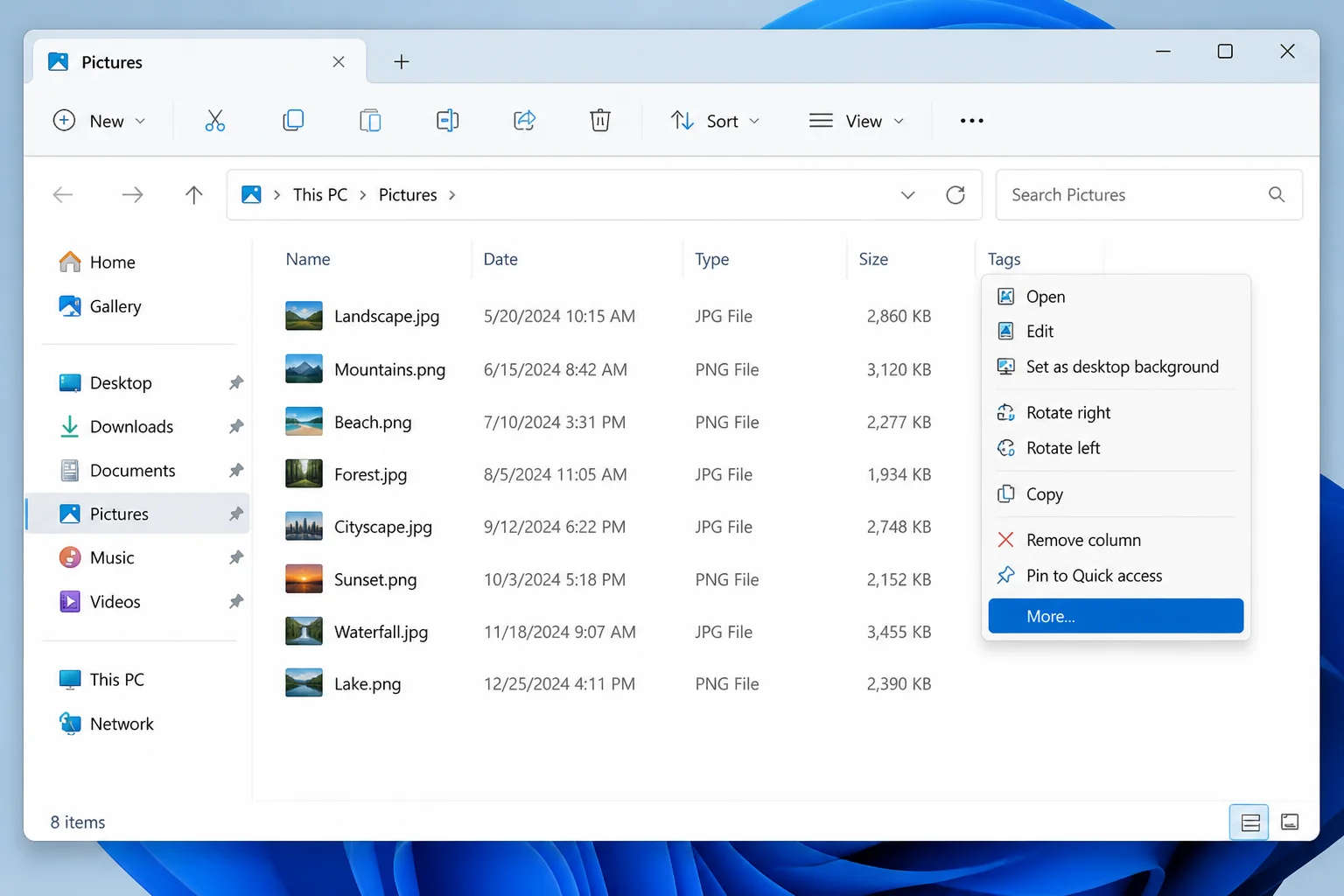Open Documents in navigation pane
The image size is (1344, 896).
click(133, 470)
